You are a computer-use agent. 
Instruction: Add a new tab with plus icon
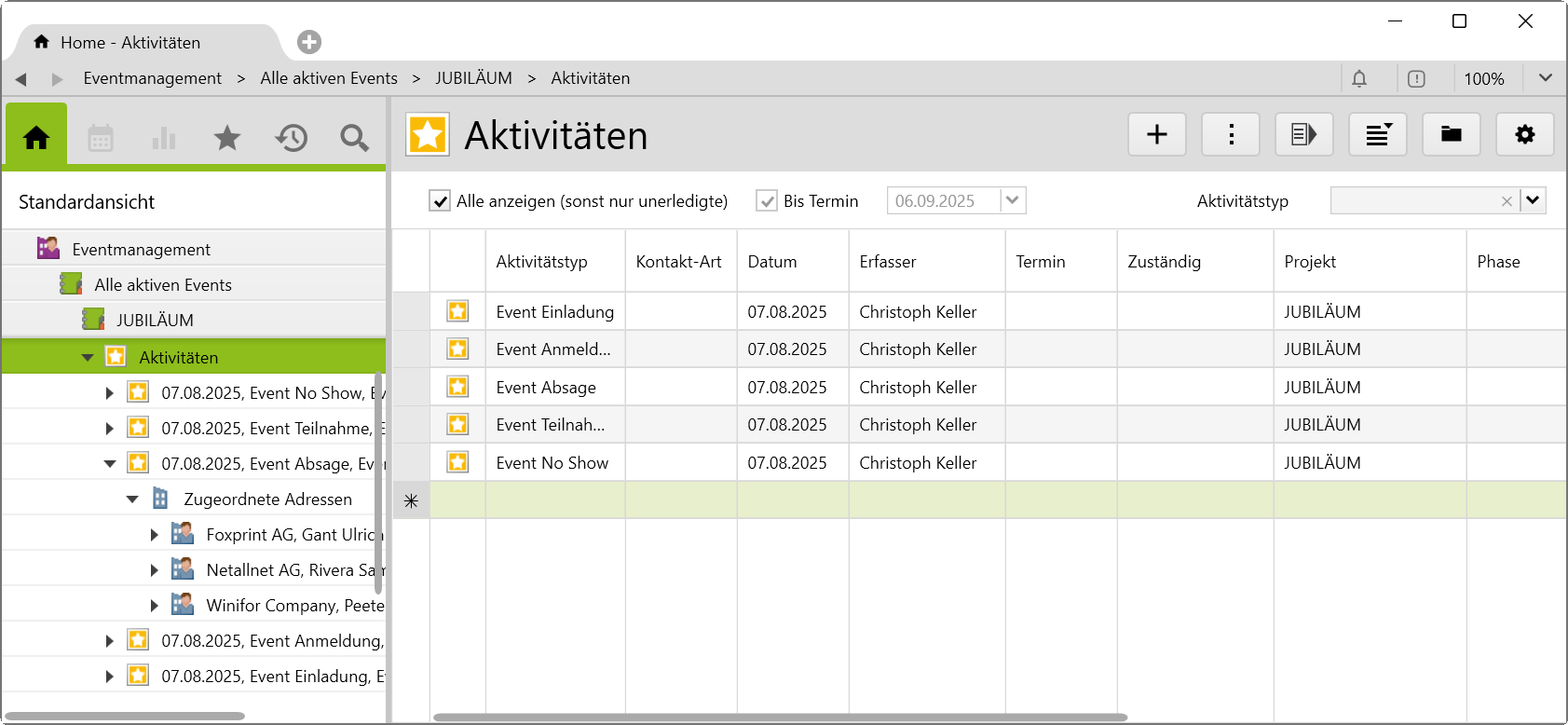point(309,42)
